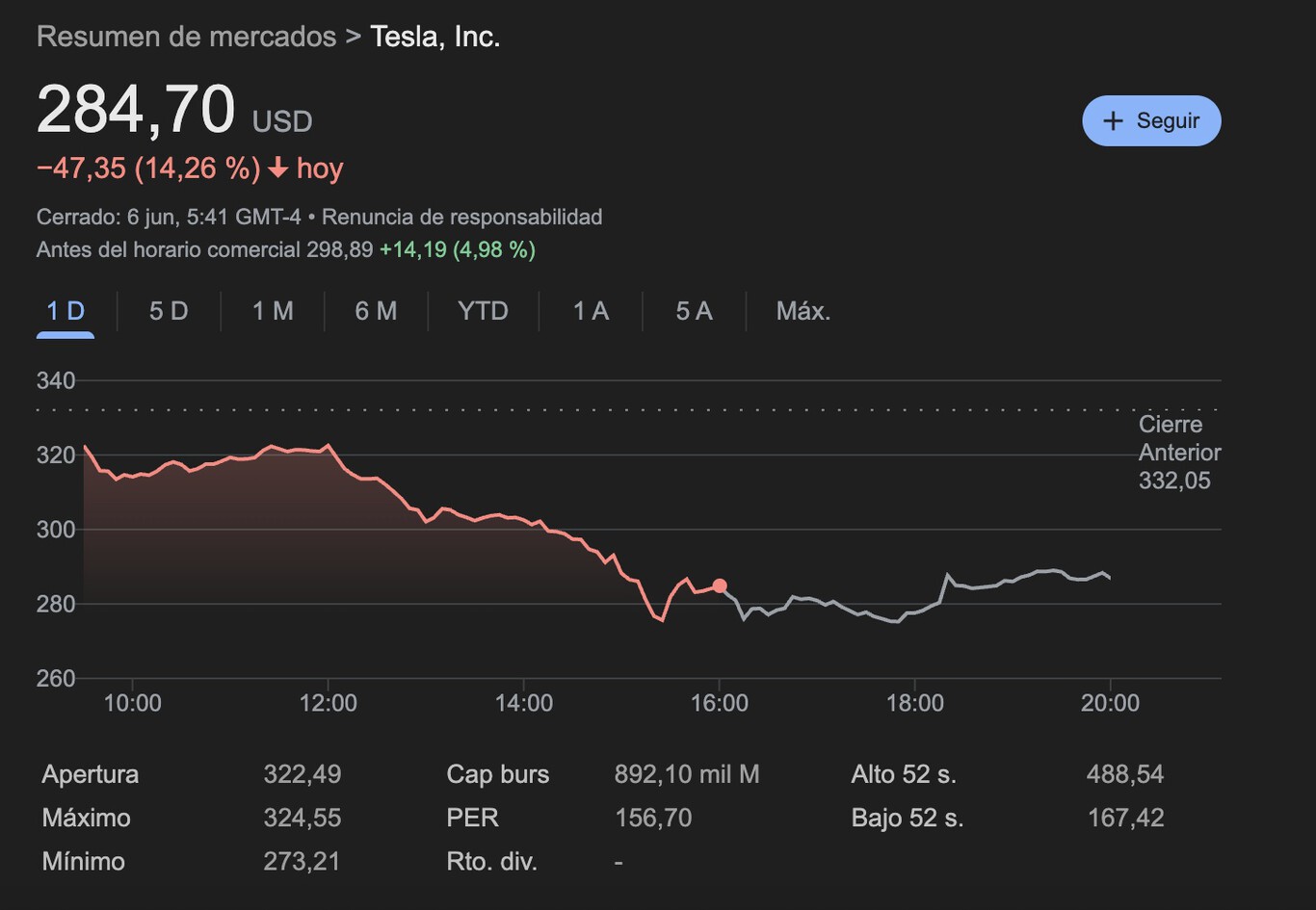Open the 1 M chart range

pyautogui.click(x=273, y=311)
